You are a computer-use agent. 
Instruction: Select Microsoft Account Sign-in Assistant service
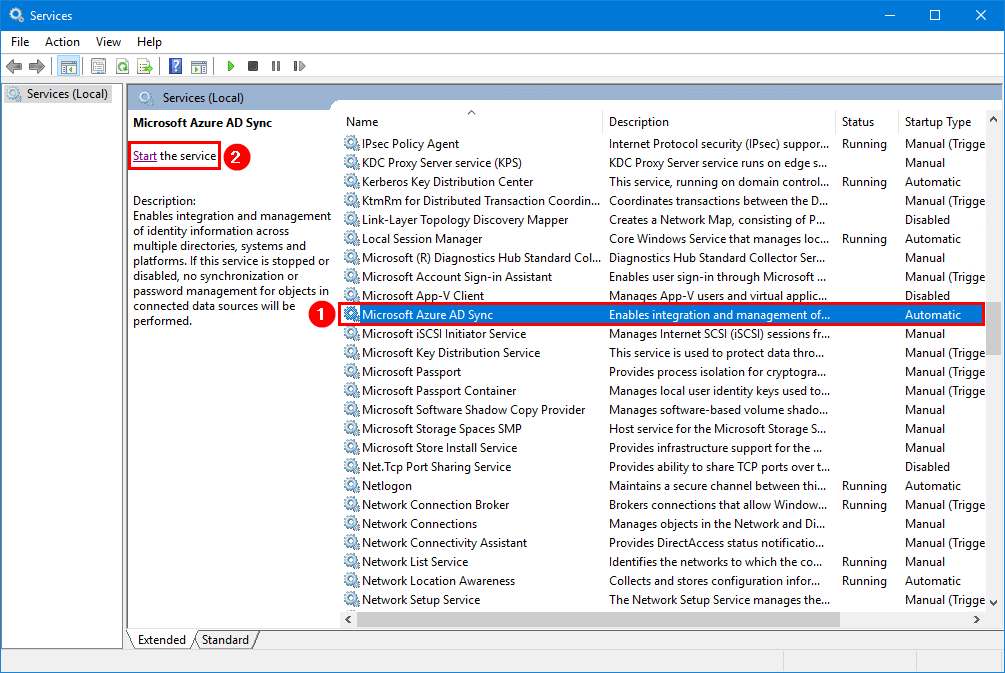pos(664,277)
